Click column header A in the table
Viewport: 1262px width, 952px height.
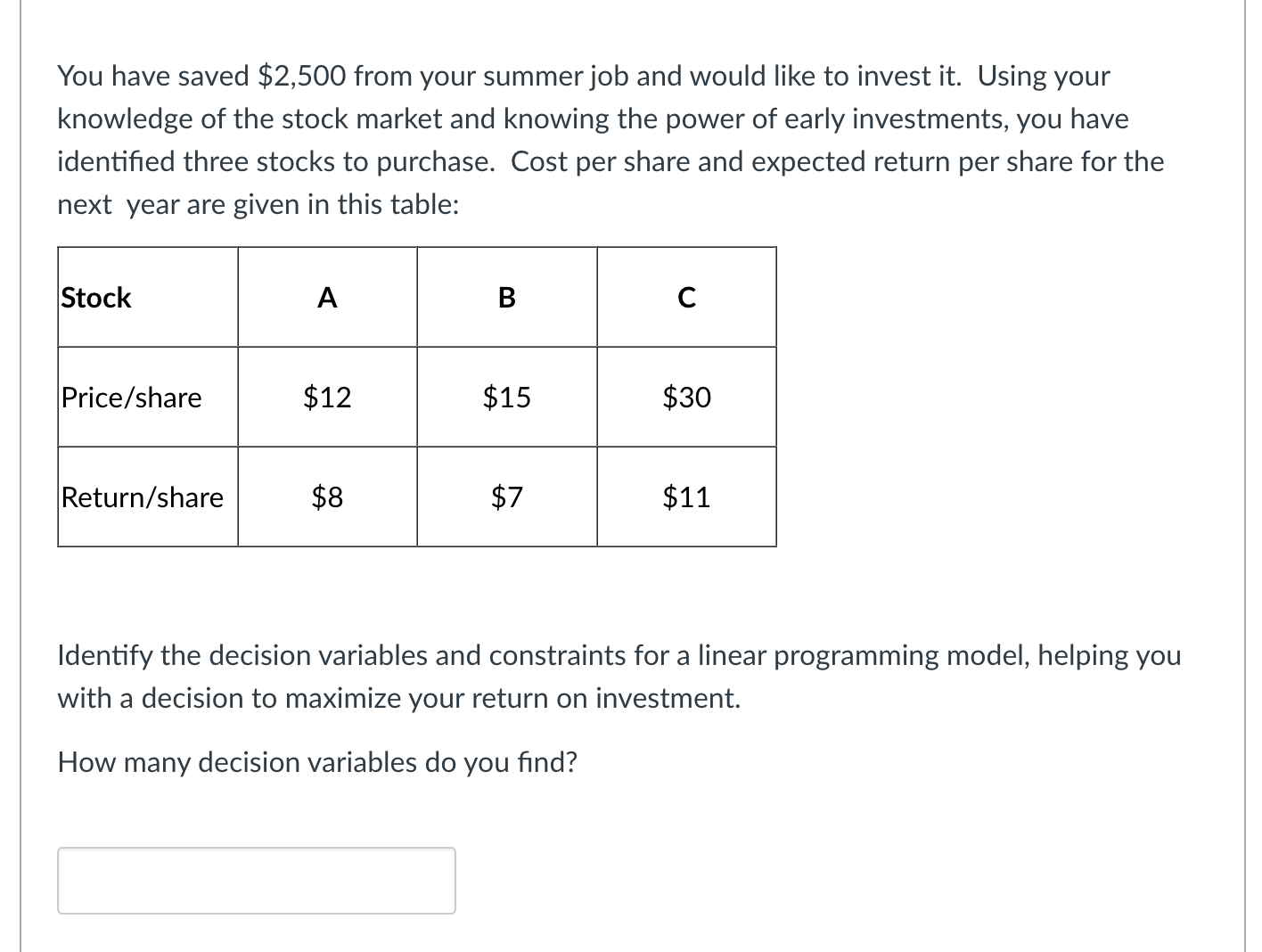pyautogui.click(x=327, y=297)
